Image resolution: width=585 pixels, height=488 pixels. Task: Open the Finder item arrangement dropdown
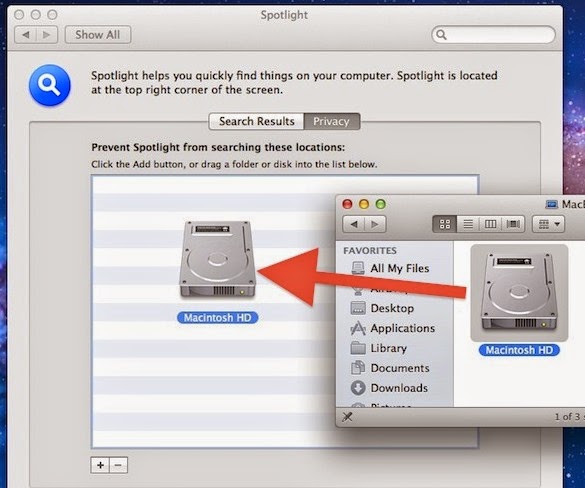click(548, 224)
